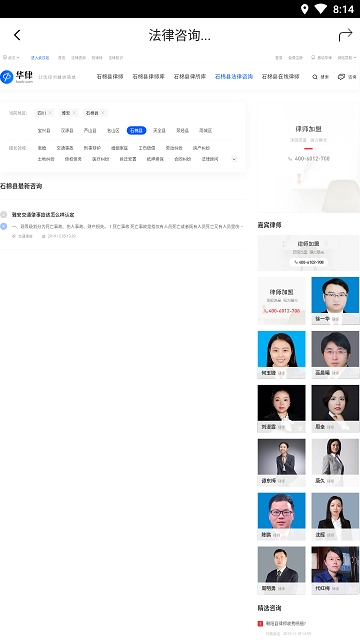
Task: Remove the 石棉县 region filter tag
Action: coord(103,113)
